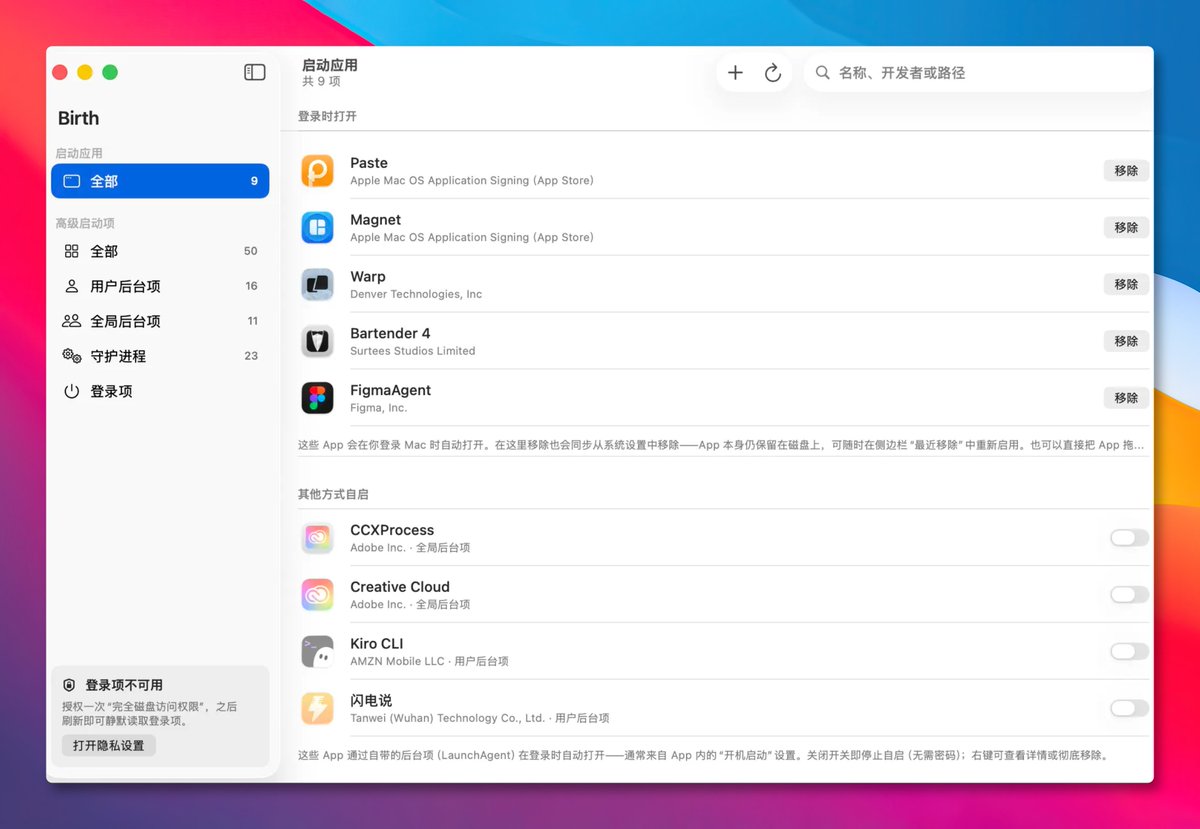Viewport: 1200px width, 829px height.
Task: Click the Paste app name text
Action: (369, 163)
